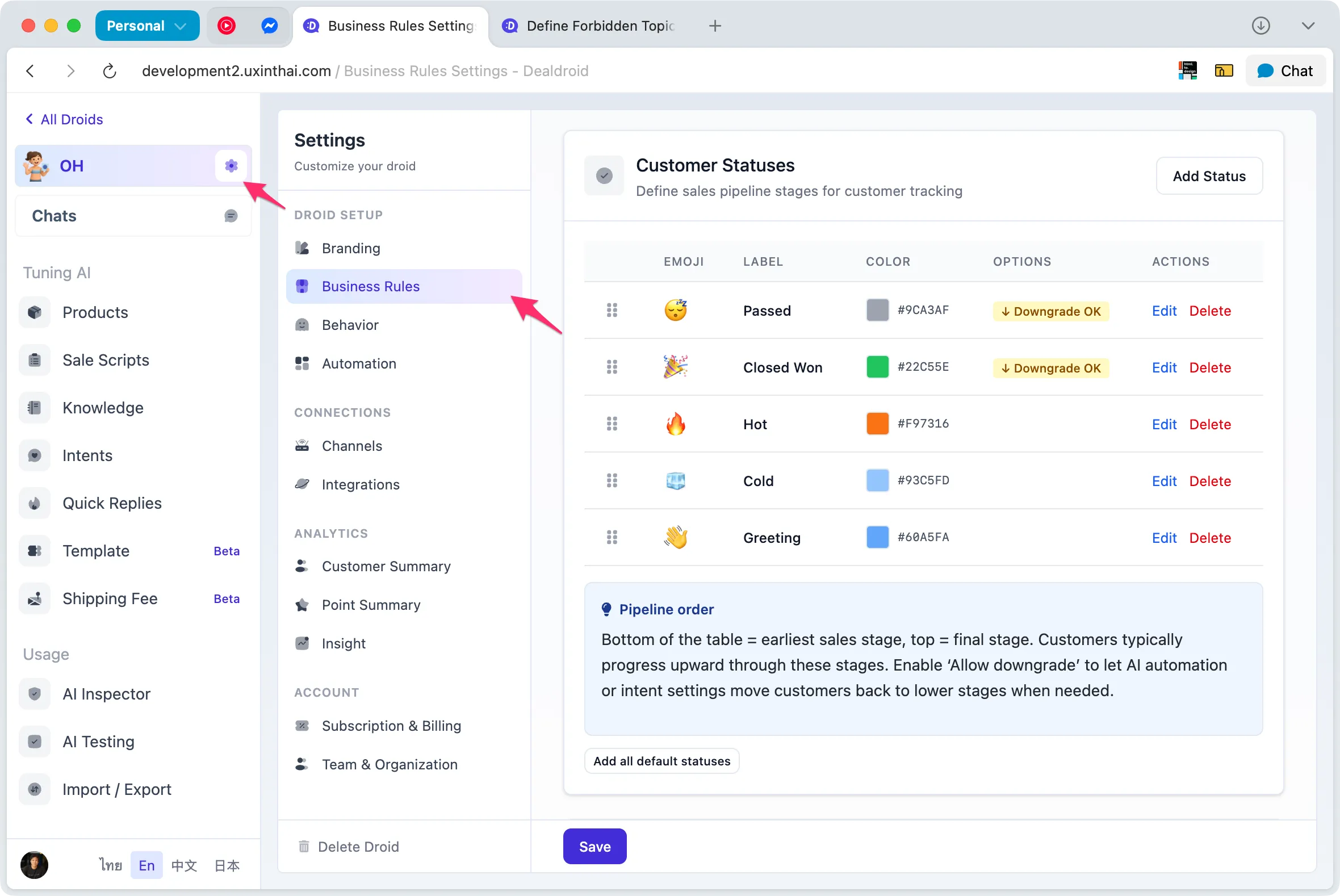1340x896 pixels.
Task: Open Knowledge from its notebook icon
Action: [34, 408]
